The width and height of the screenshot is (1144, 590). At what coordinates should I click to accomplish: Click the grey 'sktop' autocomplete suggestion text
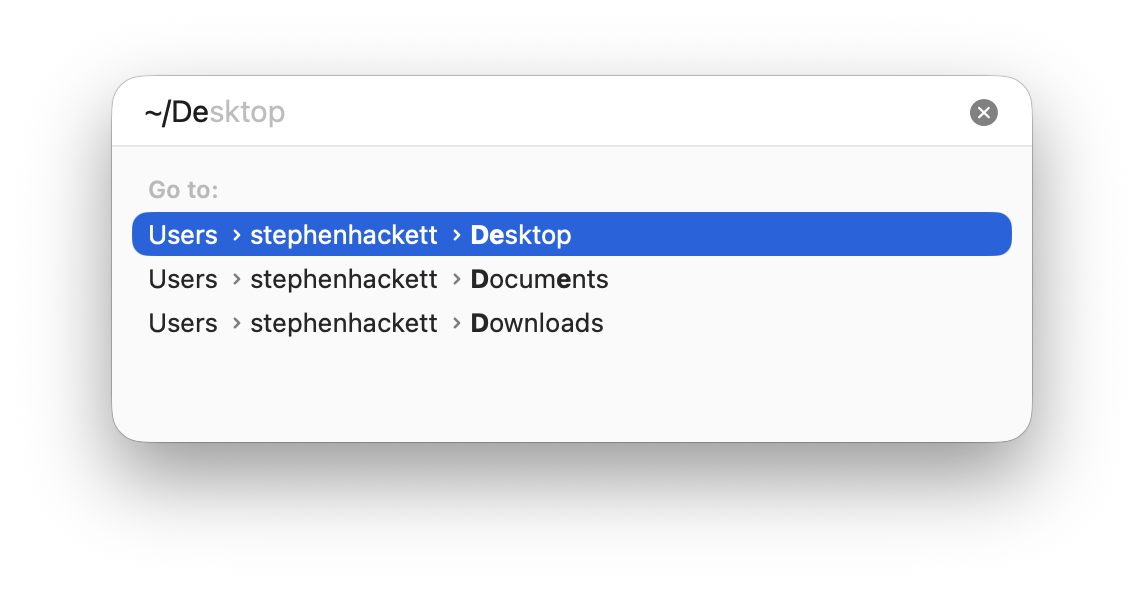click(247, 113)
